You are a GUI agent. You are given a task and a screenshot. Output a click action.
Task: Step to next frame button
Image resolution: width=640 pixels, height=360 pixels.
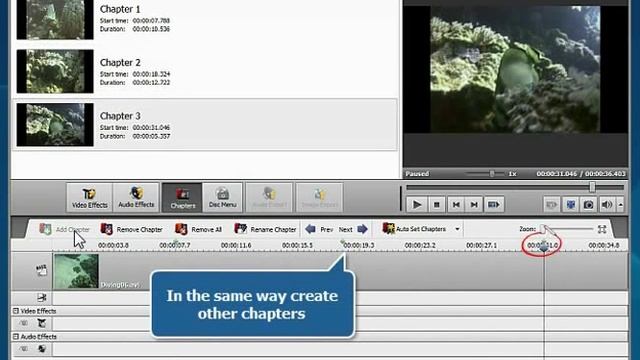474,204
